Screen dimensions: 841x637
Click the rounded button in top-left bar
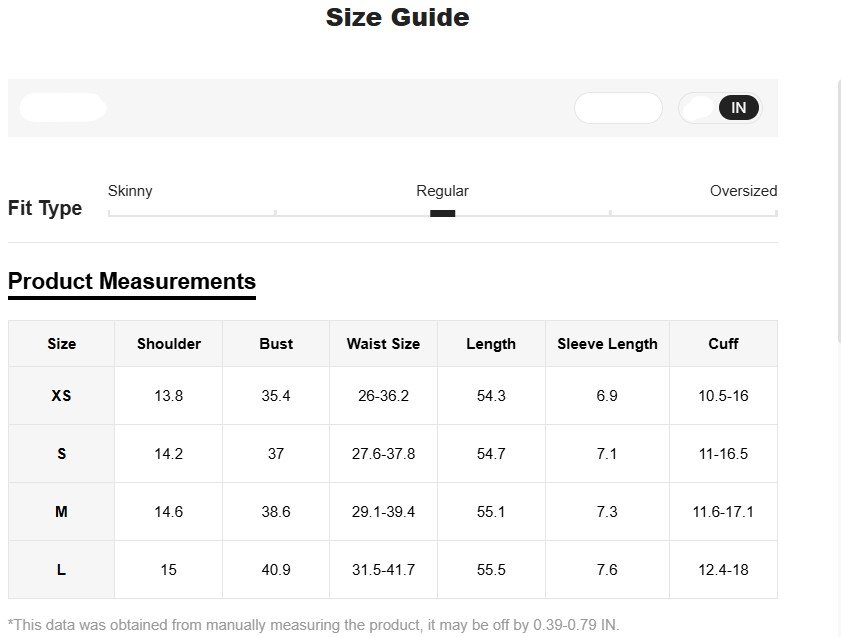[62, 107]
